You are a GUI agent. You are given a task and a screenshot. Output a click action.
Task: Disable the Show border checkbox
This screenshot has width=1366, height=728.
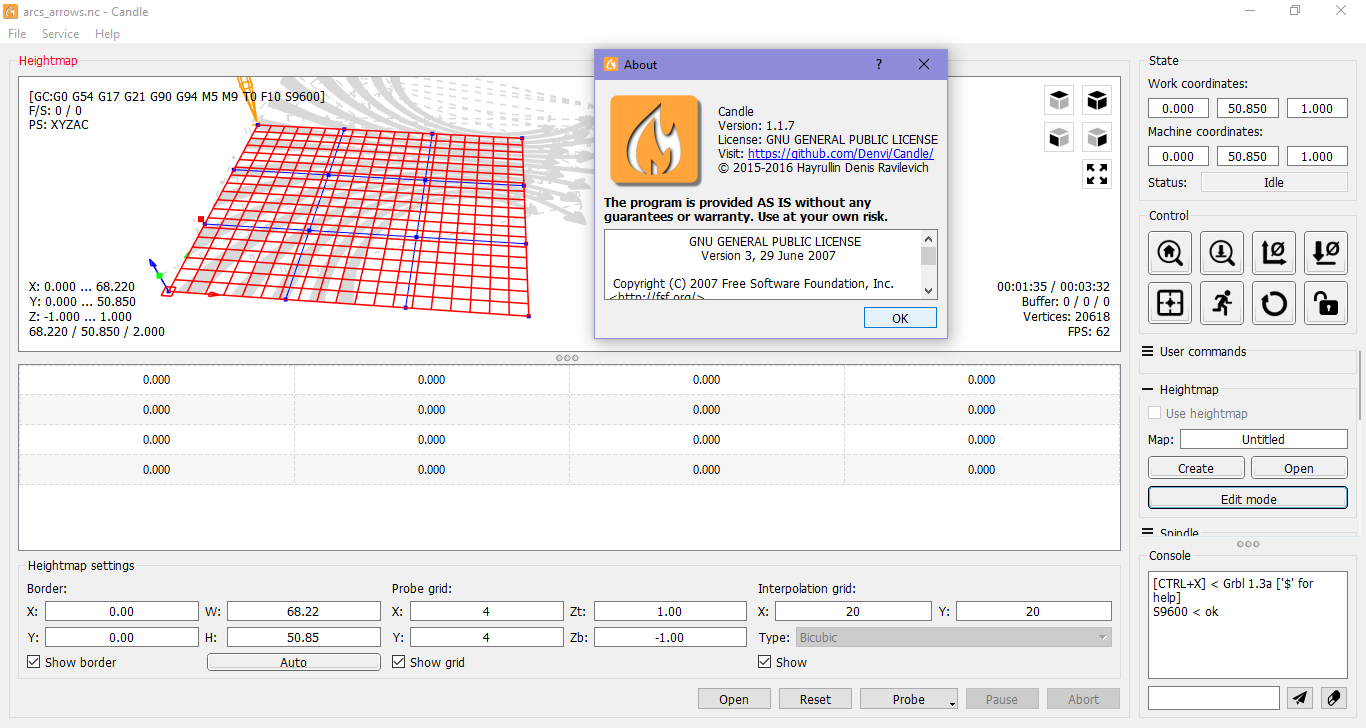point(33,661)
